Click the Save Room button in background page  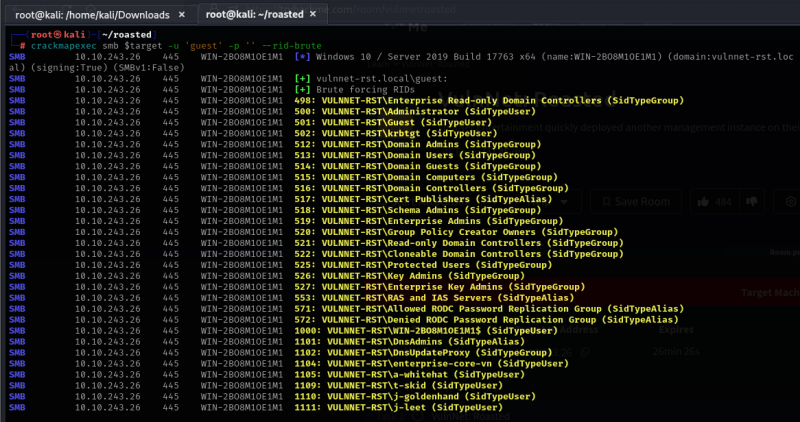point(636,202)
